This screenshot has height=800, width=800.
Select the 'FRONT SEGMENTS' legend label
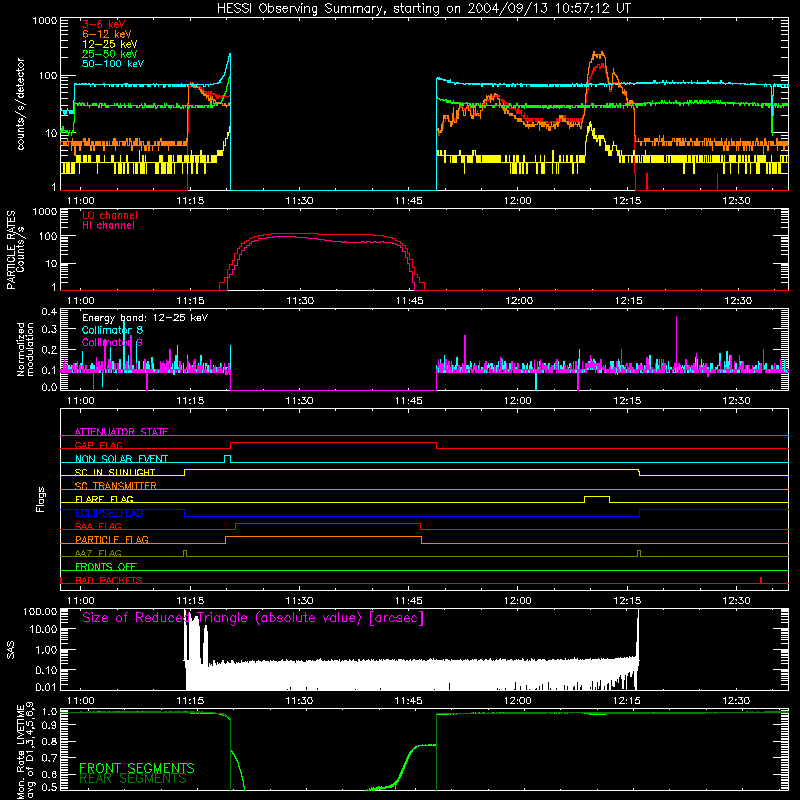click(x=137, y=768)
